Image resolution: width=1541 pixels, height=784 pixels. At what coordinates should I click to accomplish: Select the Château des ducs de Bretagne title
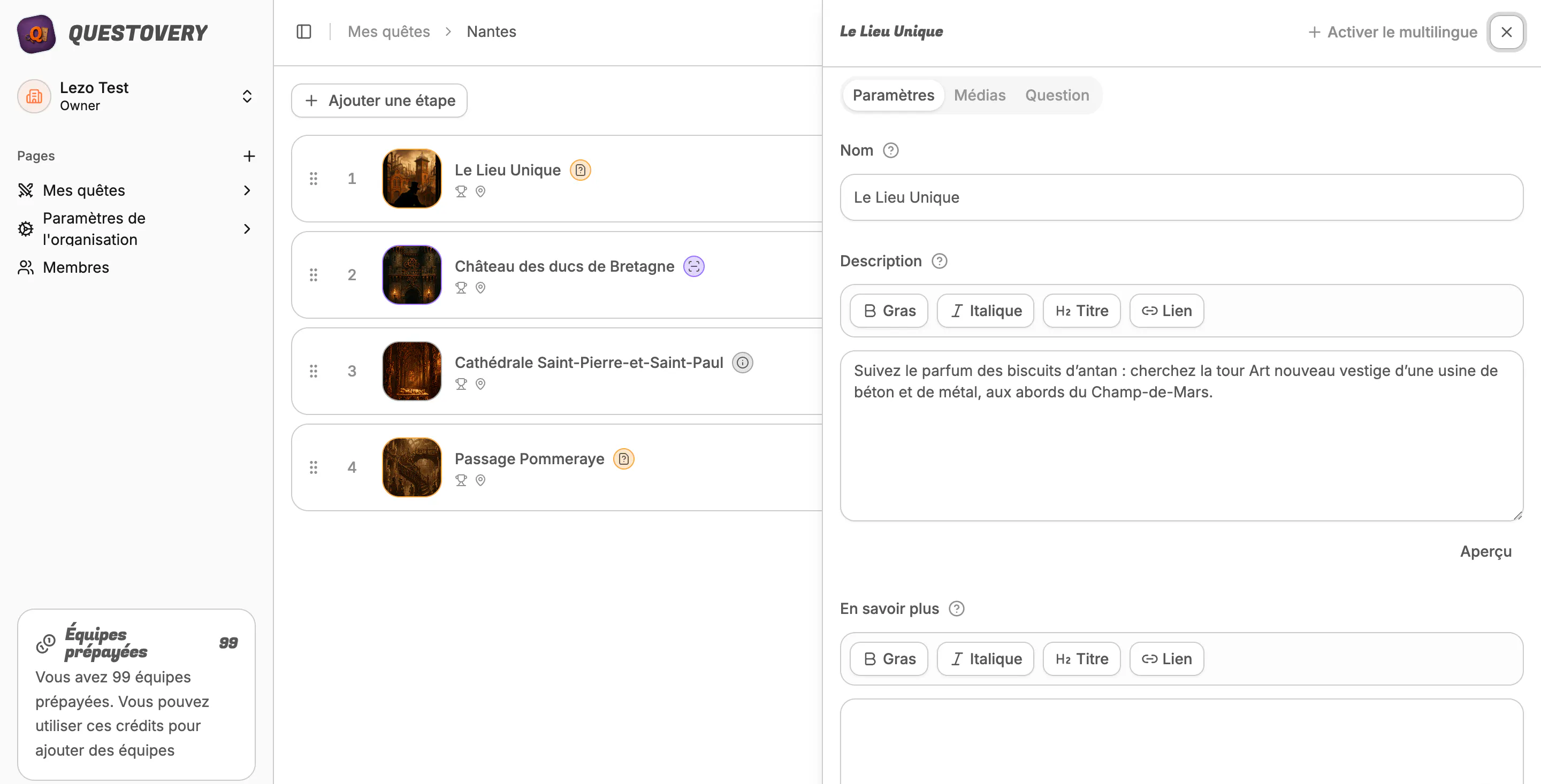564,267
